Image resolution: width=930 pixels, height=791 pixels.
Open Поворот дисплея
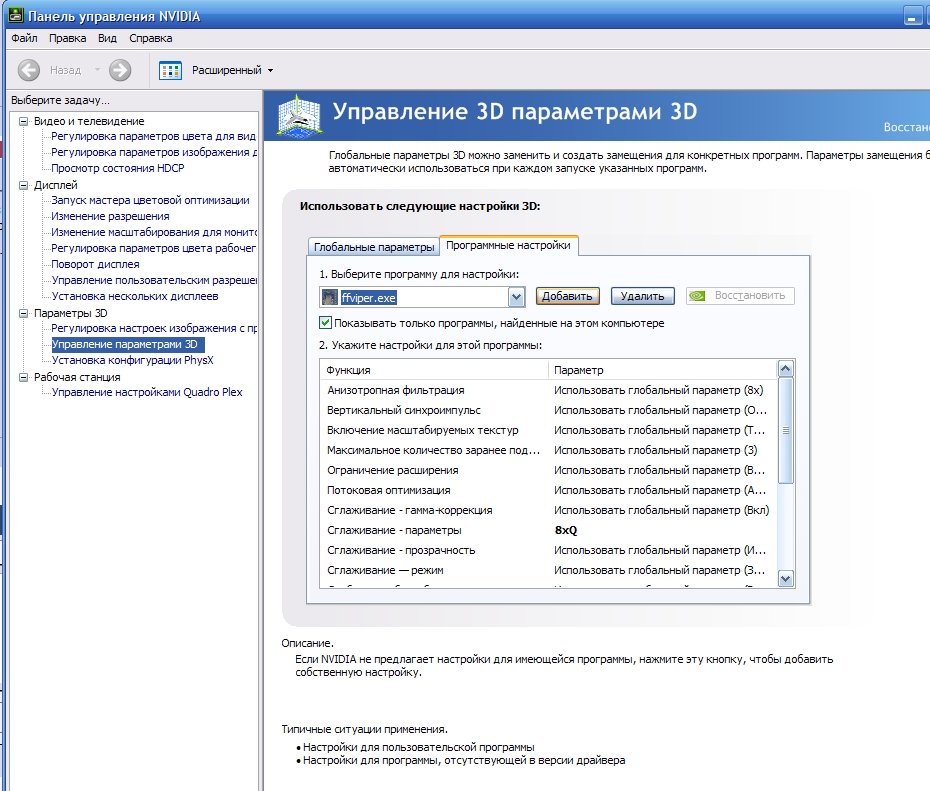(95, 264)
